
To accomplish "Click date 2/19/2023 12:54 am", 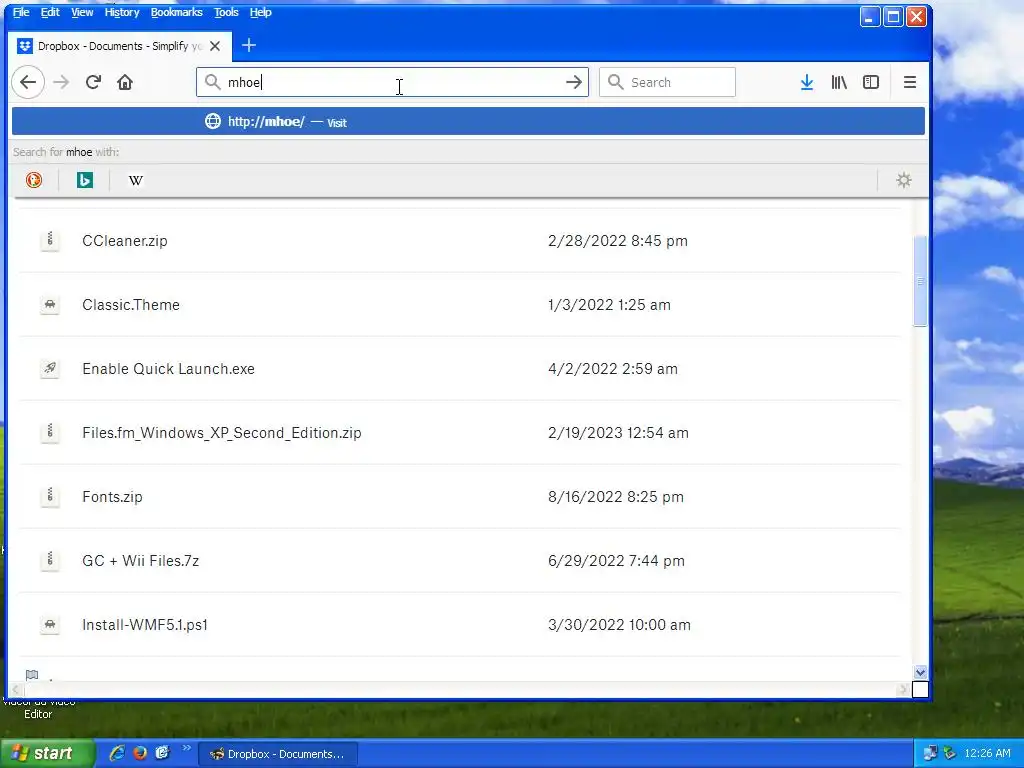I will coord(618,432).
